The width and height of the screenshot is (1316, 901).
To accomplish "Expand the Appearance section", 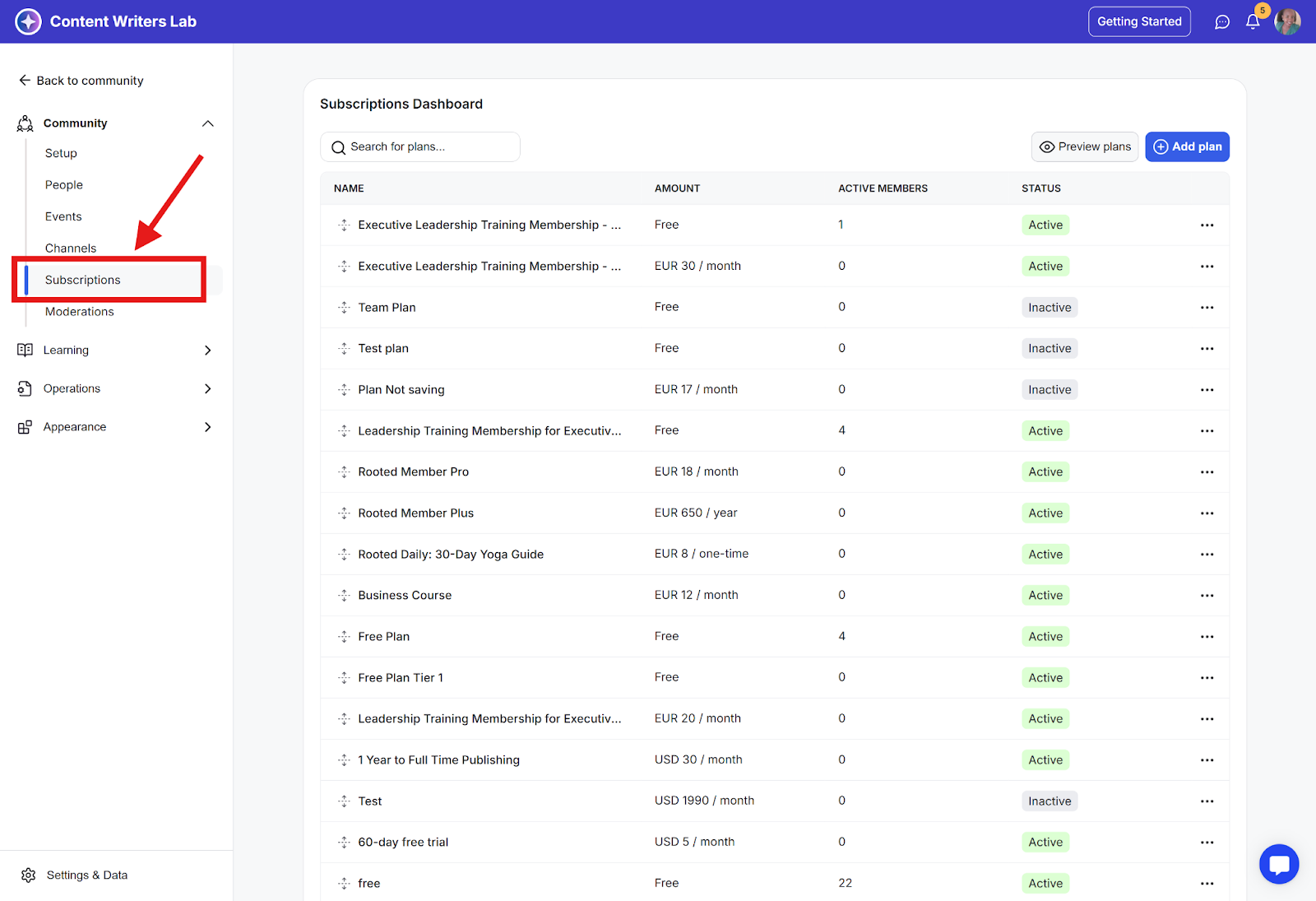I will click(207, 427).
